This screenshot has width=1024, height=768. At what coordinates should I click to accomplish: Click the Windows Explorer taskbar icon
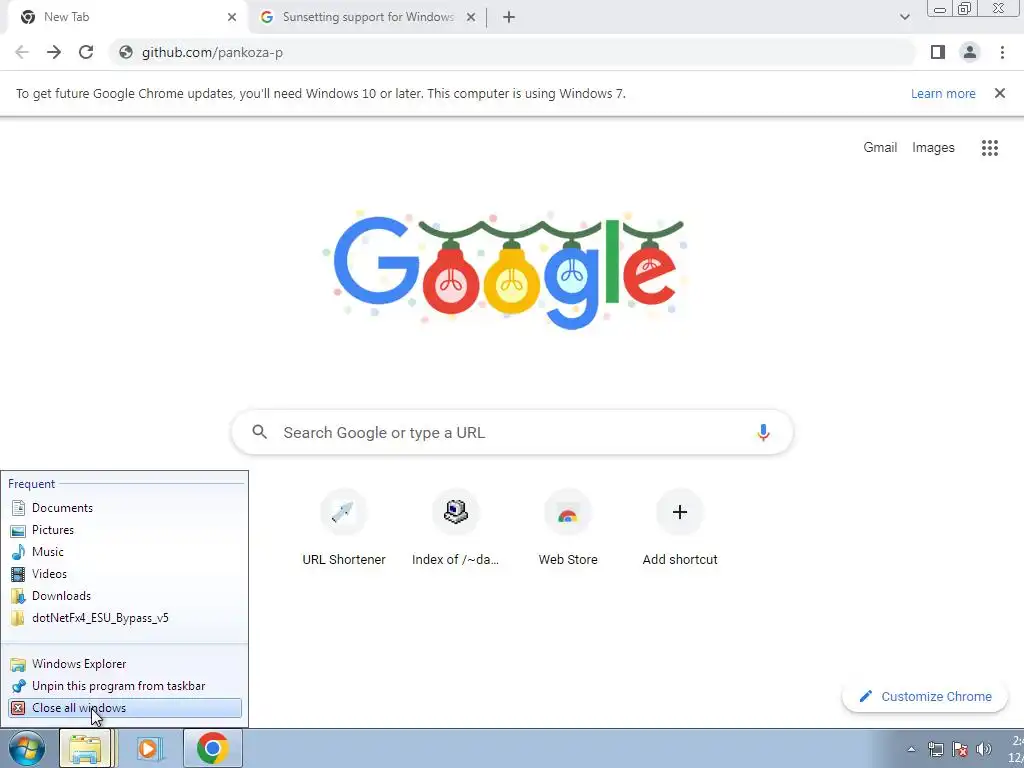coord(86,748)
